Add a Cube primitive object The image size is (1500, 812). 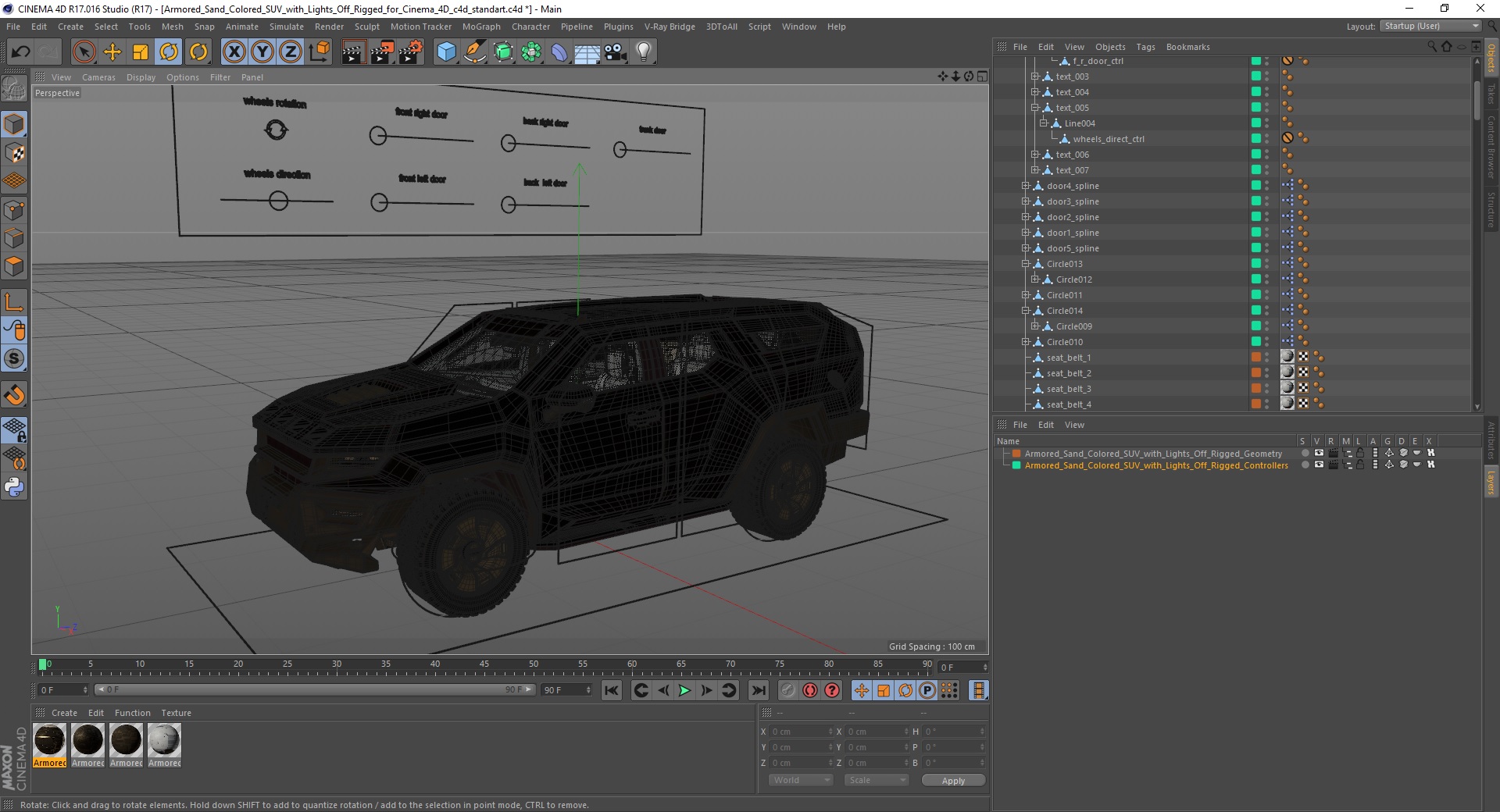pos(446,52)
